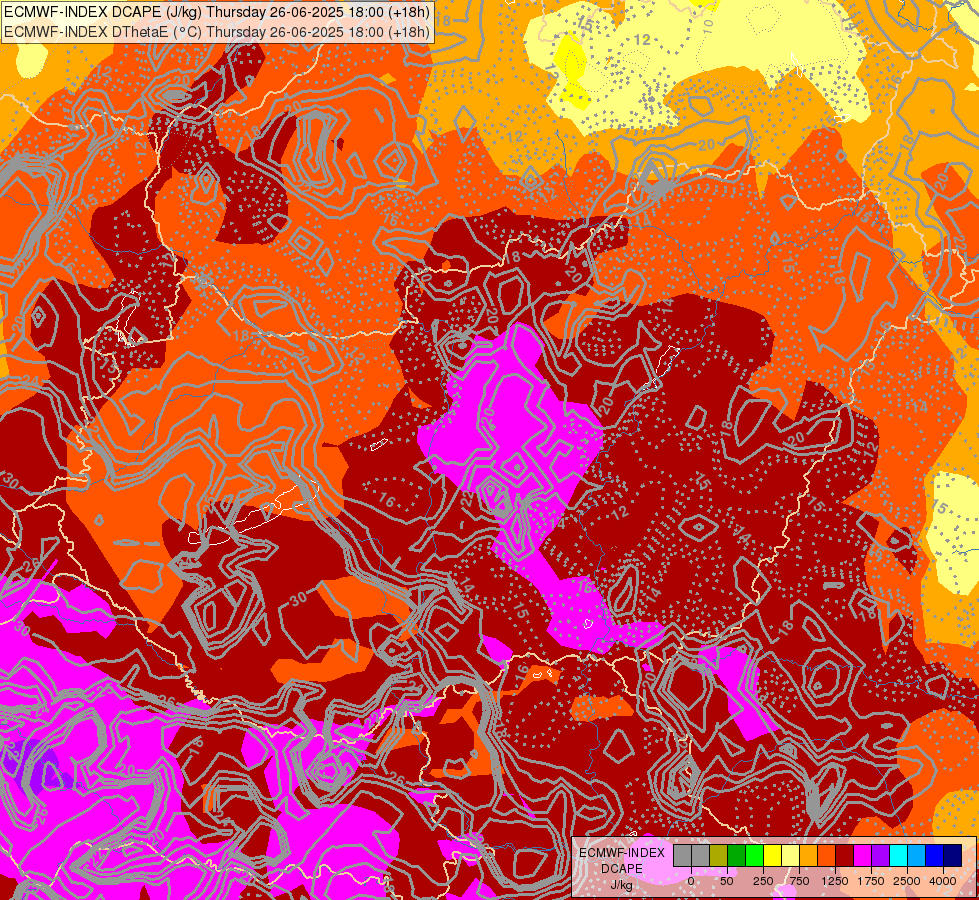Choose the purple legend swatch

coord(880,856)
